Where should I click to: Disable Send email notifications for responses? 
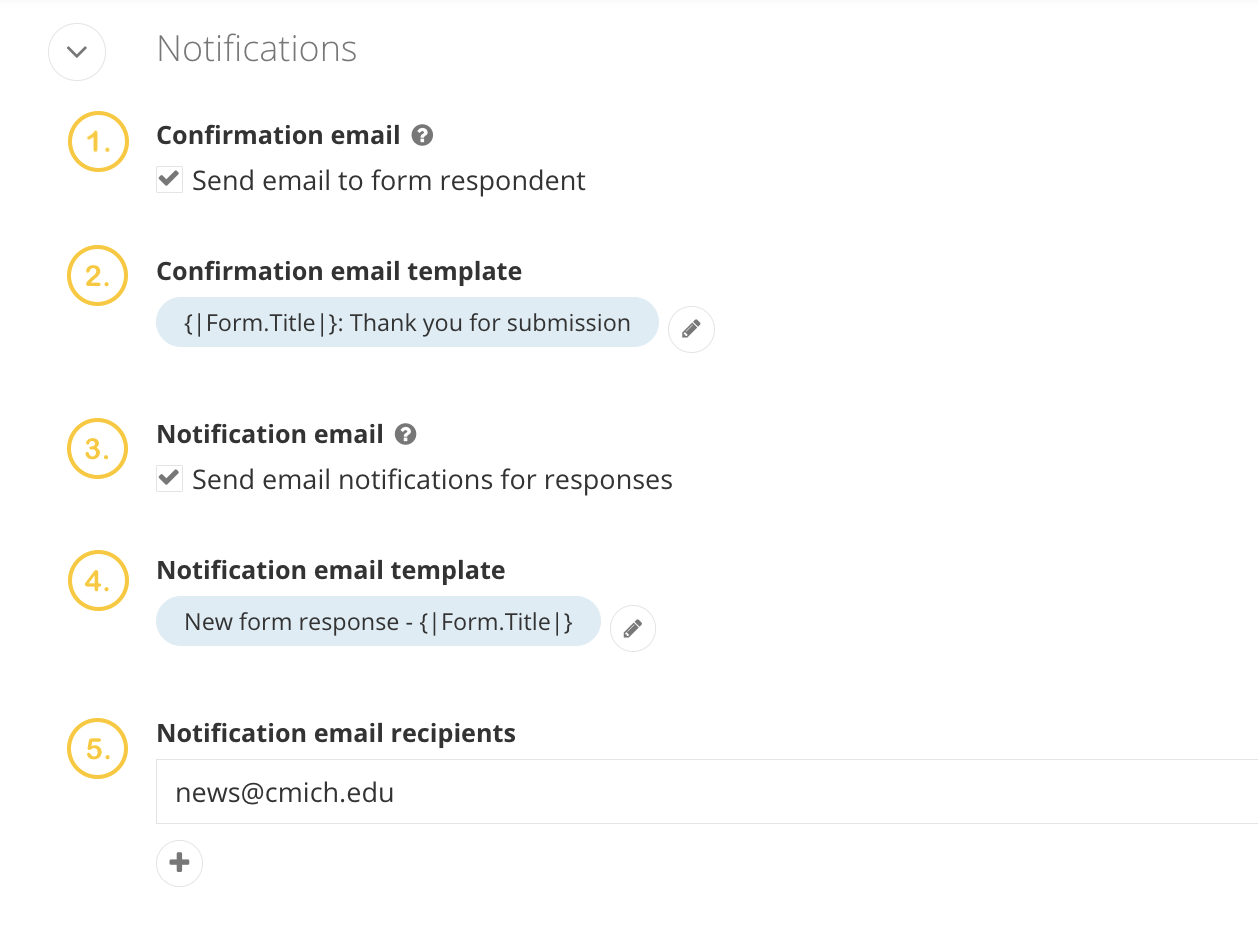coord(169,478)
